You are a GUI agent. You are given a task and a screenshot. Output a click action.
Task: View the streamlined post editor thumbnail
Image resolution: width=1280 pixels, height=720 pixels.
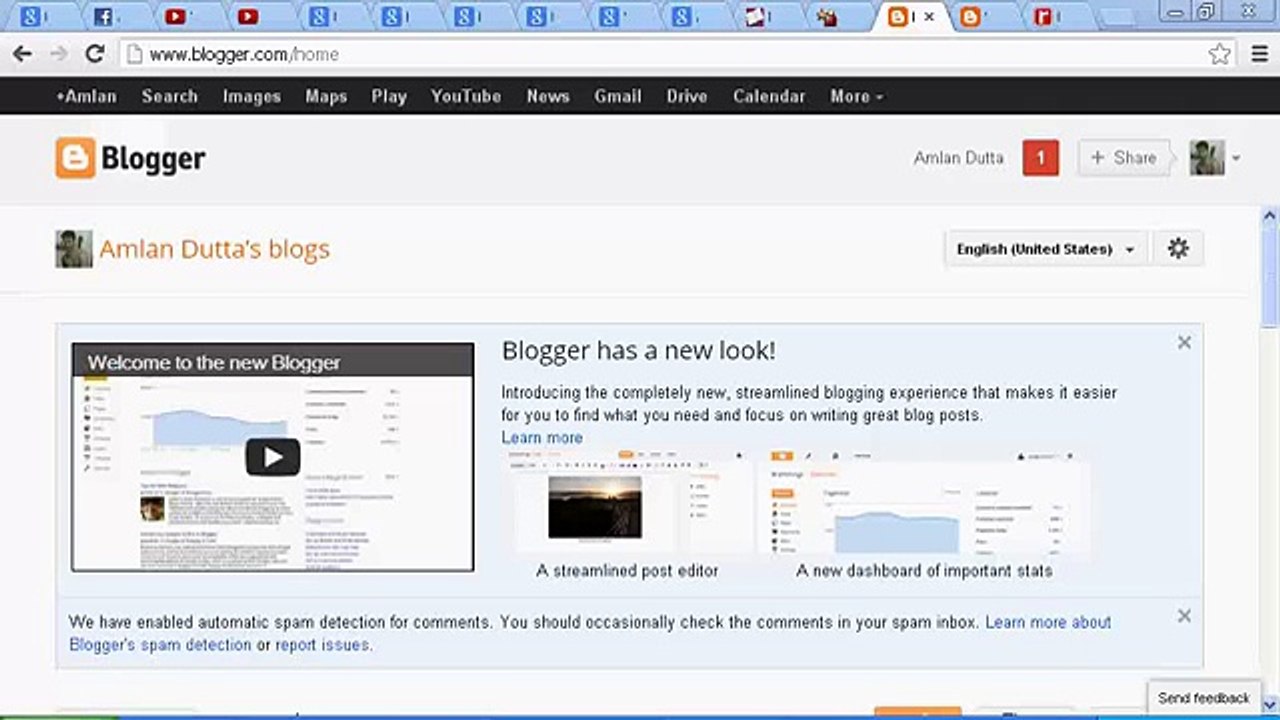click(628, 504)
